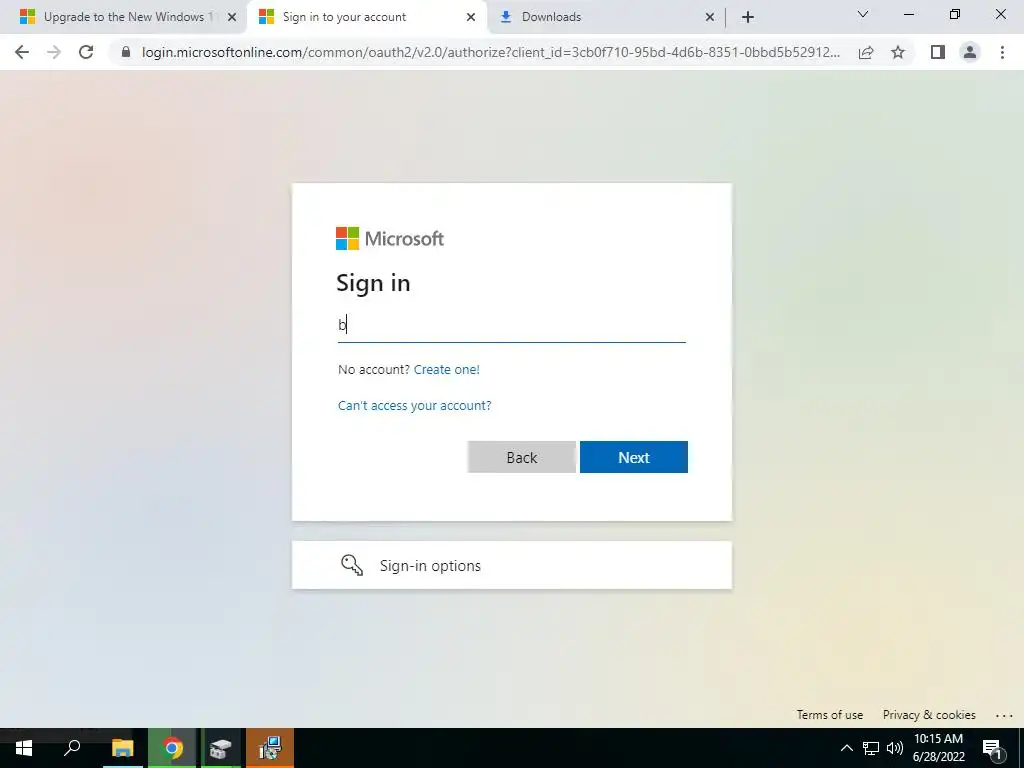Open the clock showing 10:15 AM
The height and width of the screenshot is (768, 1024).
pos(938,748)
